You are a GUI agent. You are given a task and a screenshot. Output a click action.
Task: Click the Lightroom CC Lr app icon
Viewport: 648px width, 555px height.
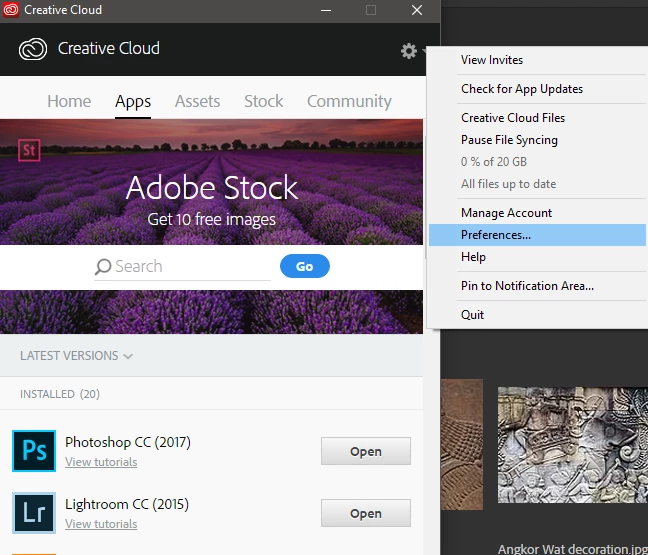[x=34, y=512]
